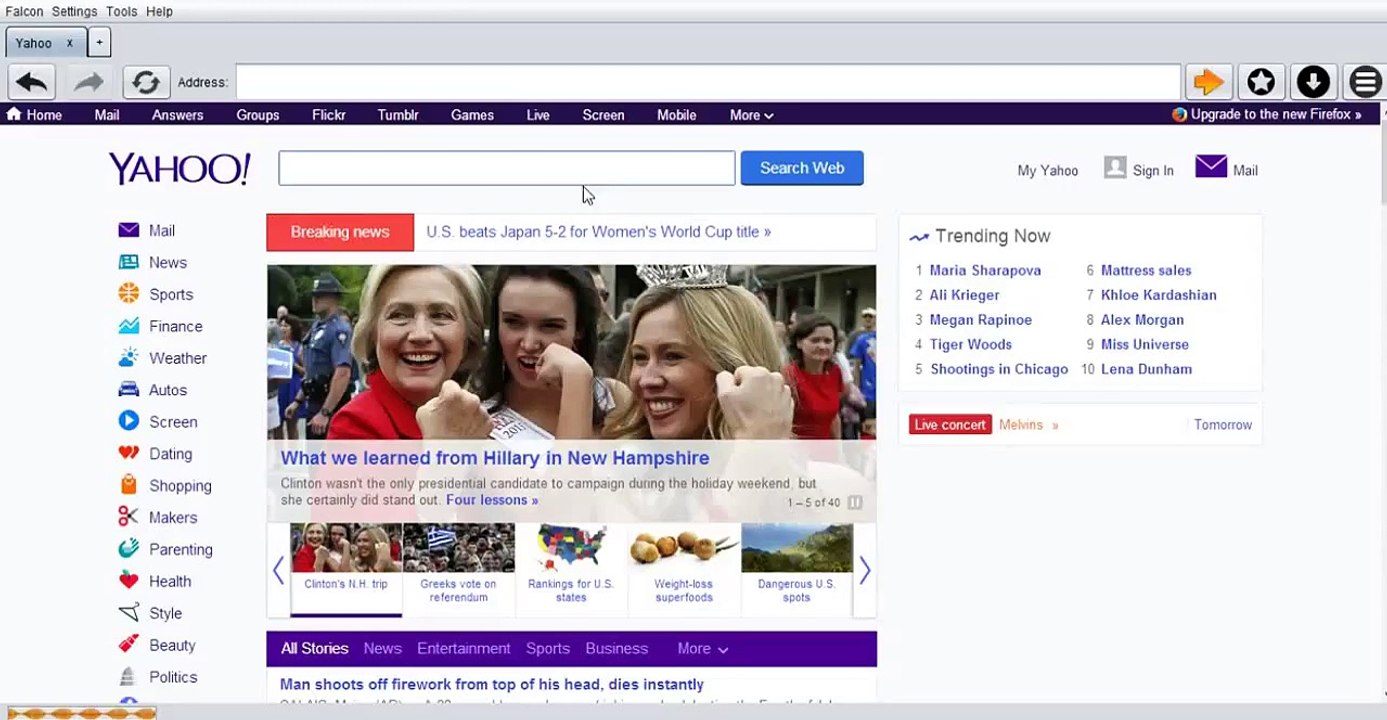Click the browser back arrow button
Image resolution: width=1387 pixels, height=720 pixels.
[x=31, y=82]
